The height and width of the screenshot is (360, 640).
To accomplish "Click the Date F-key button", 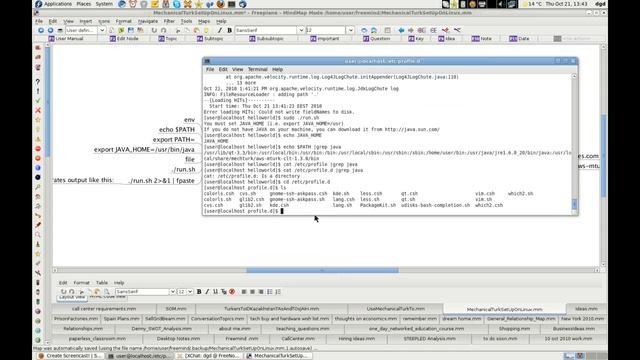I will [x=520, y=39].
